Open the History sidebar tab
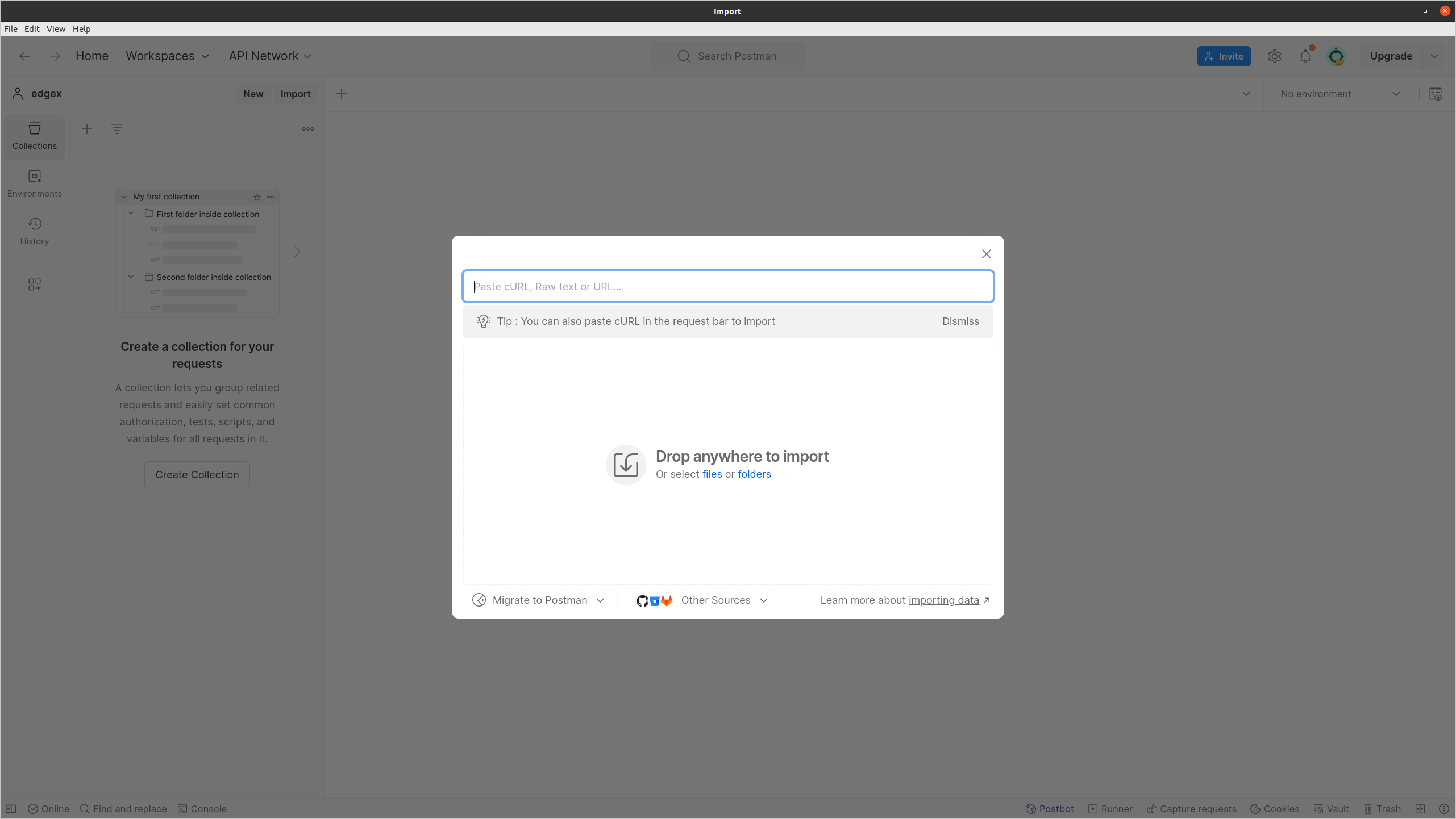The image size is (1456, 819). [x=35, y=231]
